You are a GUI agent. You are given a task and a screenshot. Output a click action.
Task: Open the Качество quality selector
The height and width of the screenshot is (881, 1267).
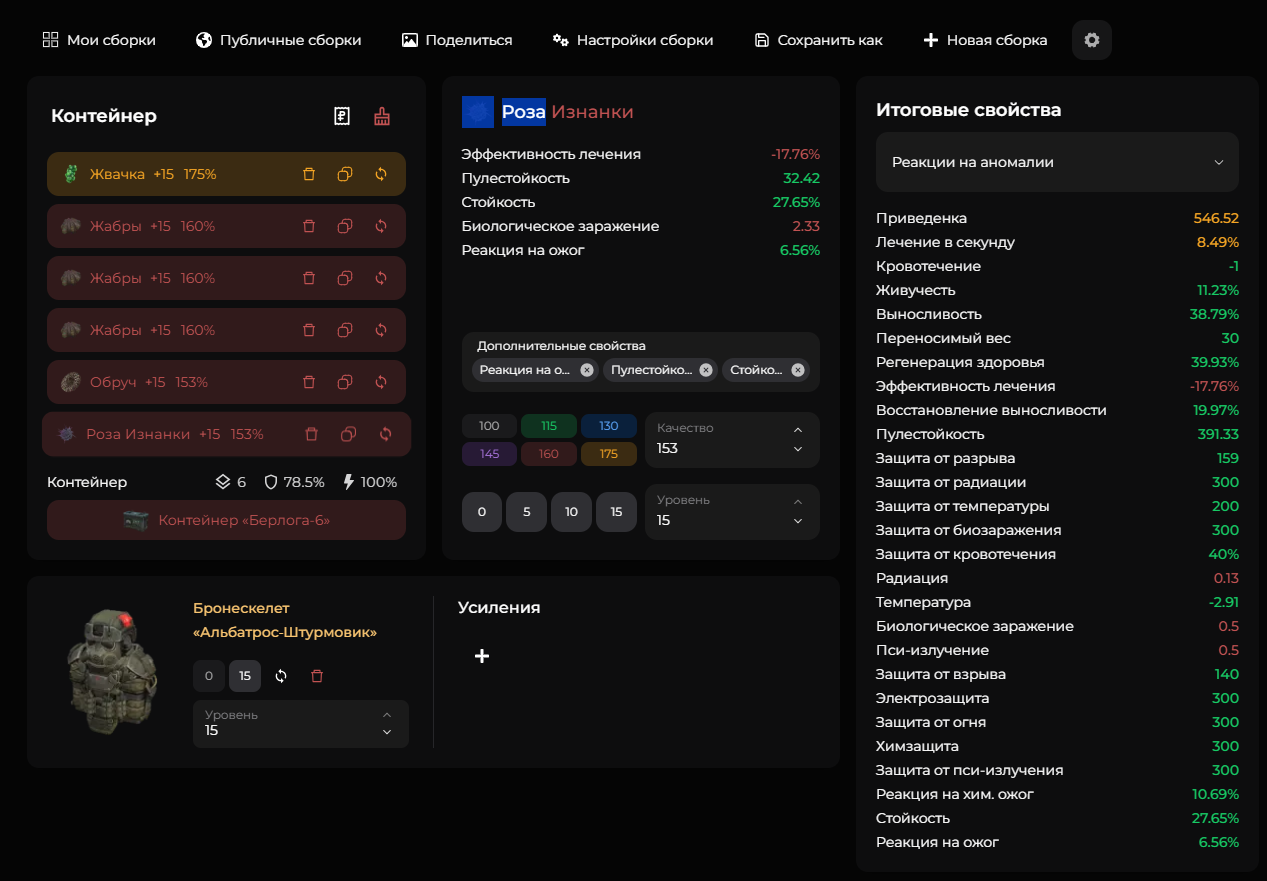click(732, 440)
